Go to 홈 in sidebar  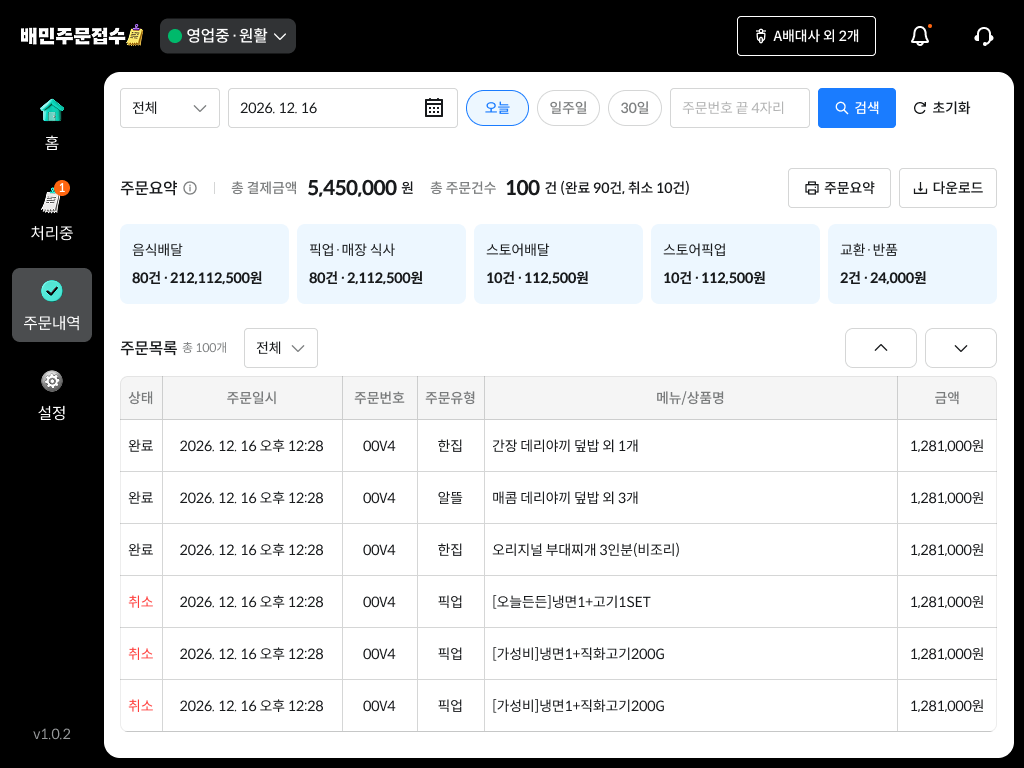click(x=52, y=125)
